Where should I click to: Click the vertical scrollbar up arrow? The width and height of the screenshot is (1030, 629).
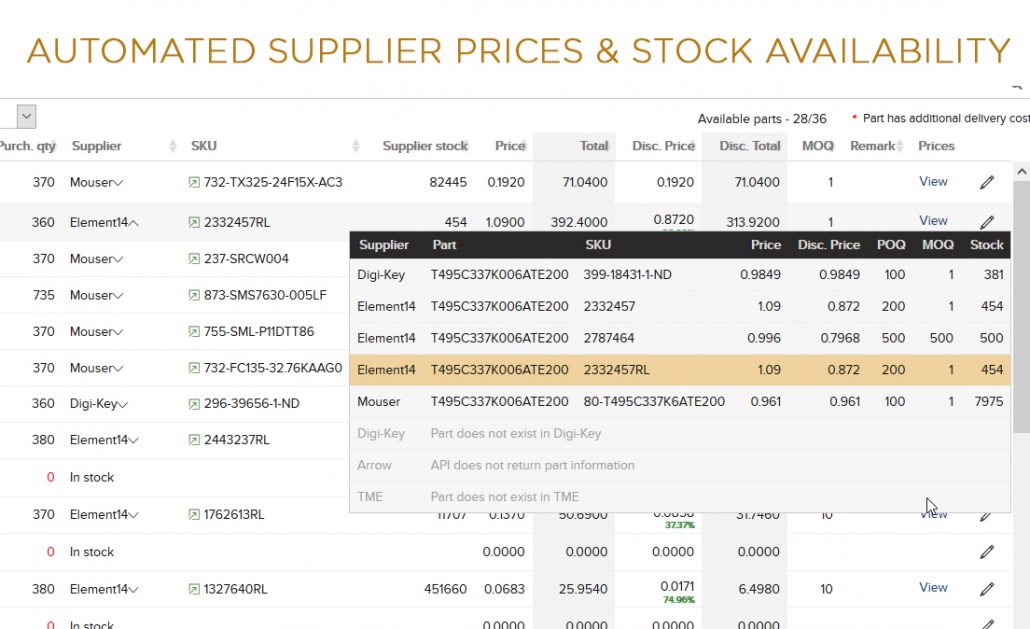pos(1021,172)
